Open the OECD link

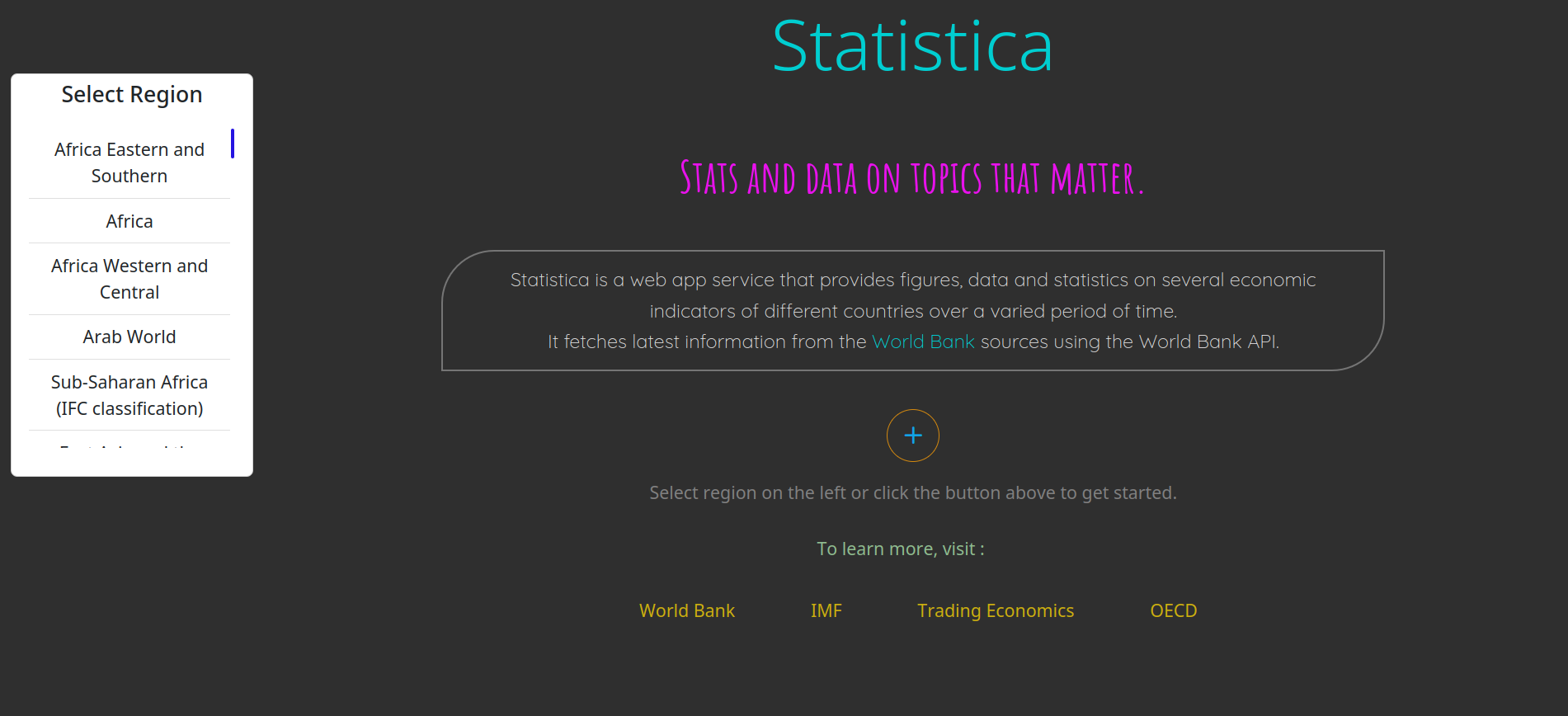[1173, 610]
